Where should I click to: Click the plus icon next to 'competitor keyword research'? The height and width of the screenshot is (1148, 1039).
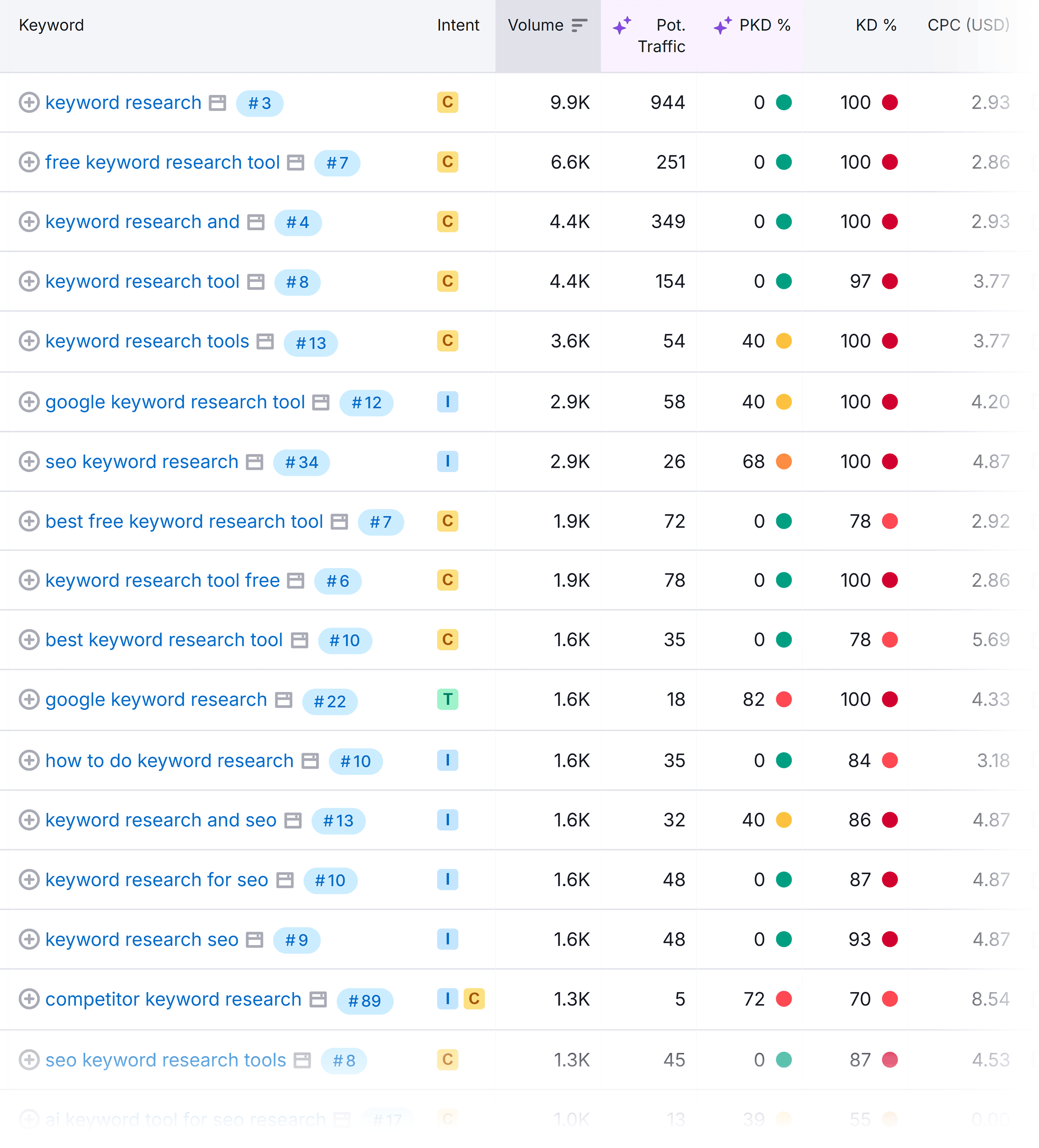point(29,999)
